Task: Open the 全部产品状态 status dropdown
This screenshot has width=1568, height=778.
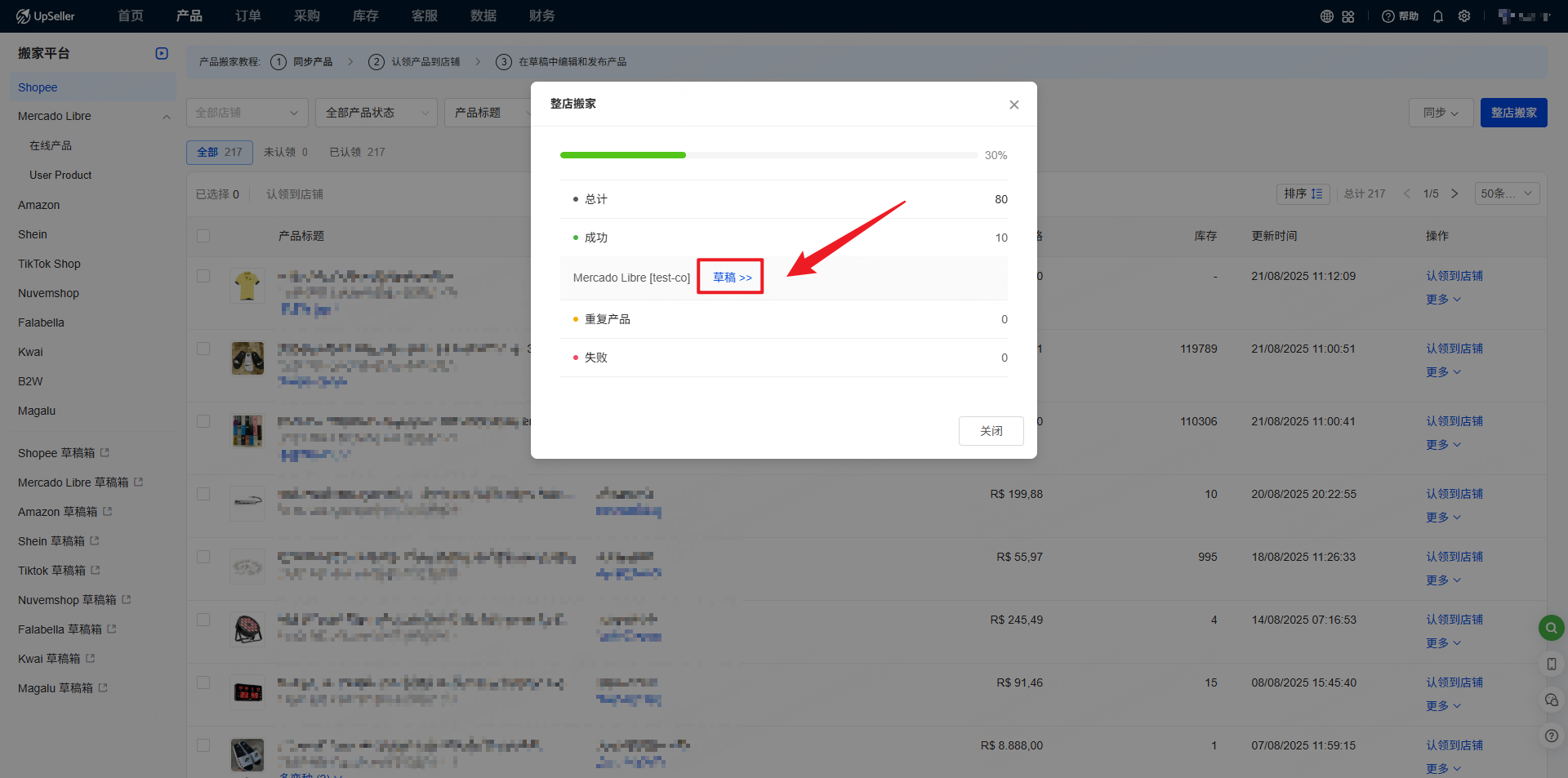Action: (x=376, y=113)
